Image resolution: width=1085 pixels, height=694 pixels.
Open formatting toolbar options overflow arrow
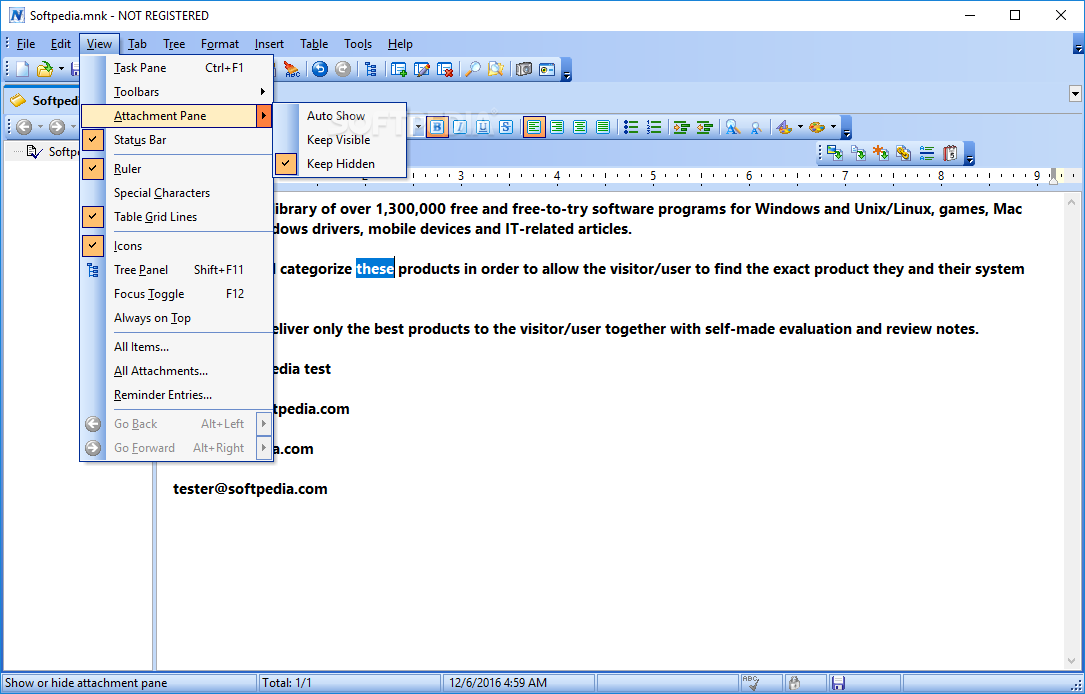pyautogui.click(x=846, y=128)
